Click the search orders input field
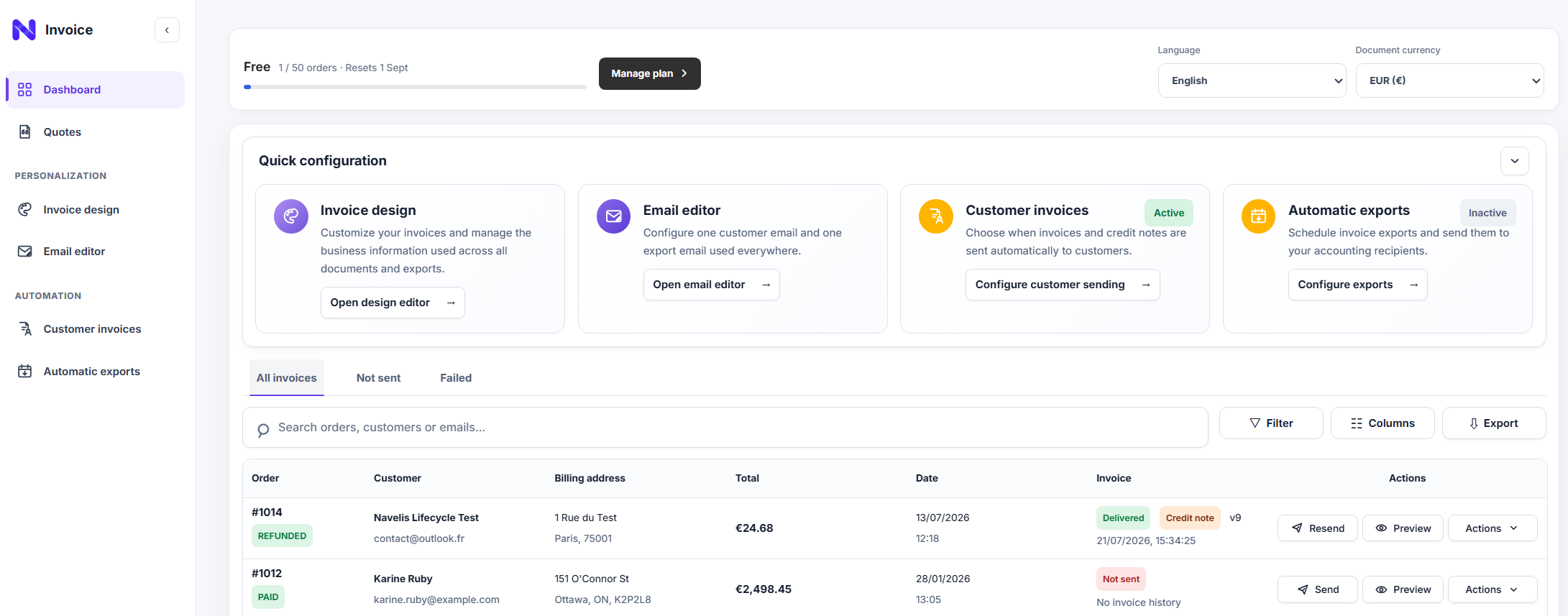Screen dimensions: 1568x616 (x=725, y=428)
